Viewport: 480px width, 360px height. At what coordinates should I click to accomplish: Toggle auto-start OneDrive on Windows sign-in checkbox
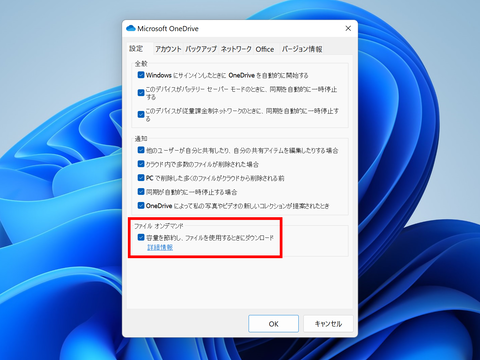(x=141, y=75)
